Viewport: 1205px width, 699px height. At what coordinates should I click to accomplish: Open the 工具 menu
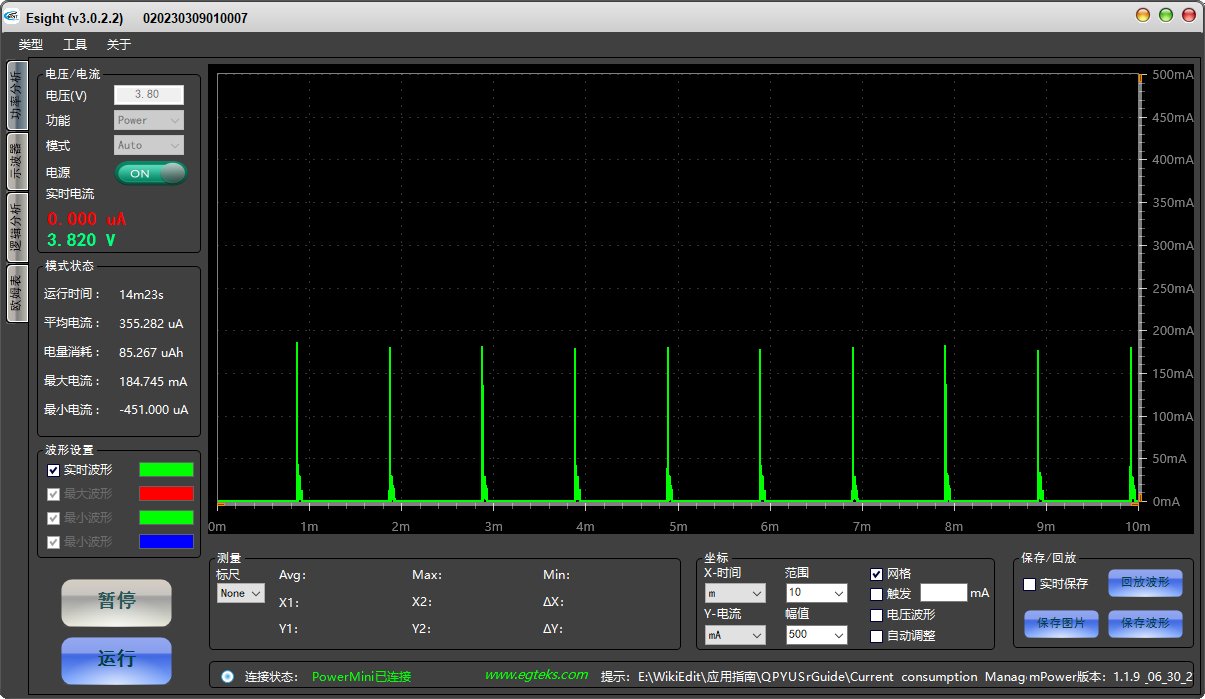coord(75,44)
